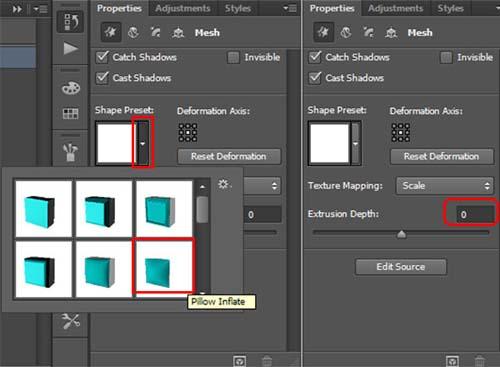The height and width of the screenshot is (367, 500).
Task: Choose the first preset in the picker's bottom row
Action: point(44,269)
